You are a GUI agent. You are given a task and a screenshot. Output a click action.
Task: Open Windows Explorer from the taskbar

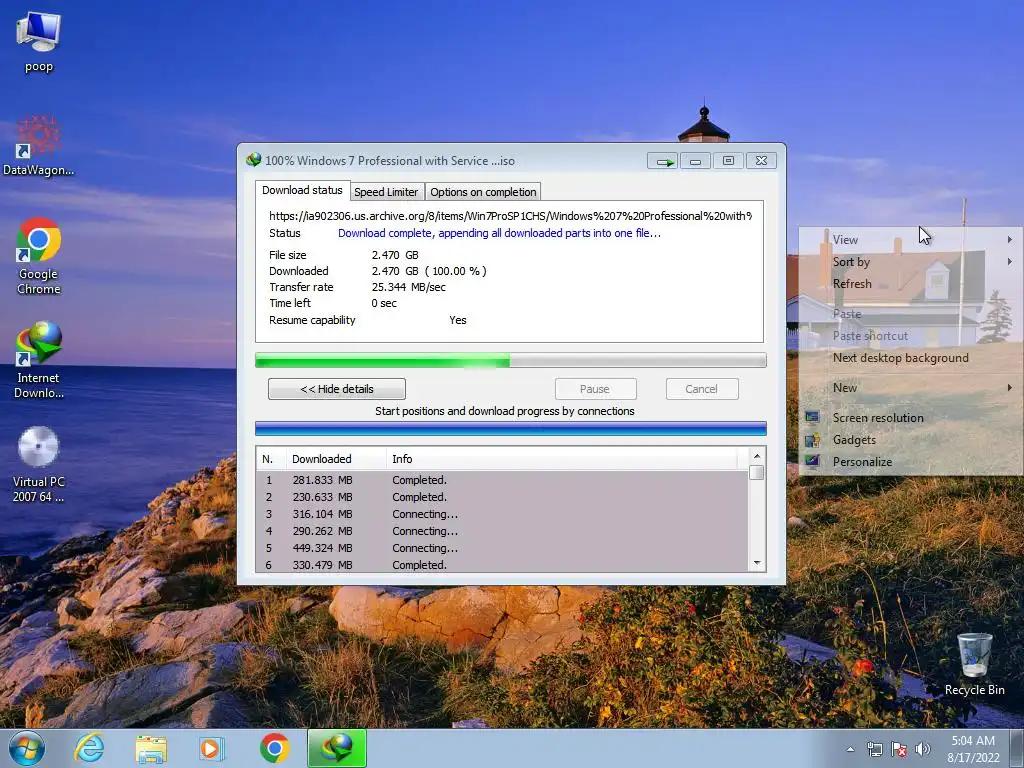coord(151,748)
